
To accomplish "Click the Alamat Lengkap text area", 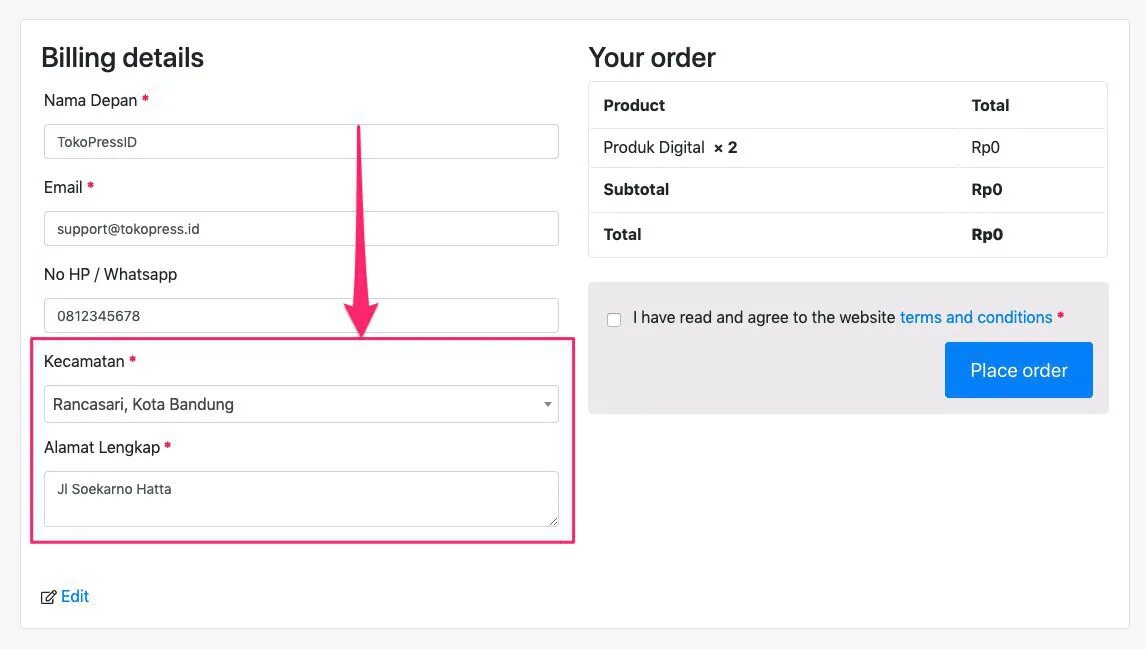I will coord(301,498).
